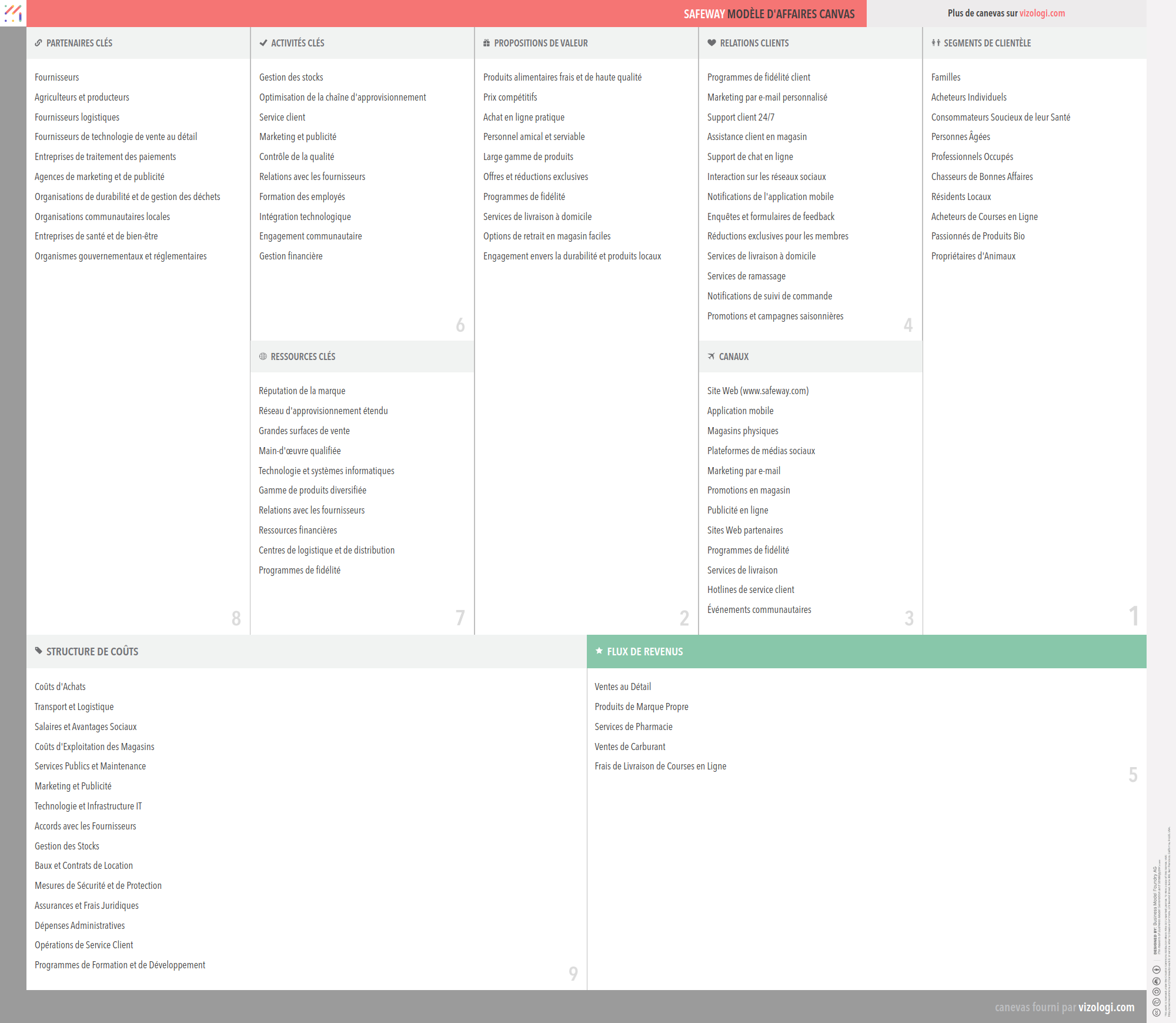The image size is (1176, 1023).
Task: Click the Vizologi logo in the top-left corner
Action: [x=12, y=13]
